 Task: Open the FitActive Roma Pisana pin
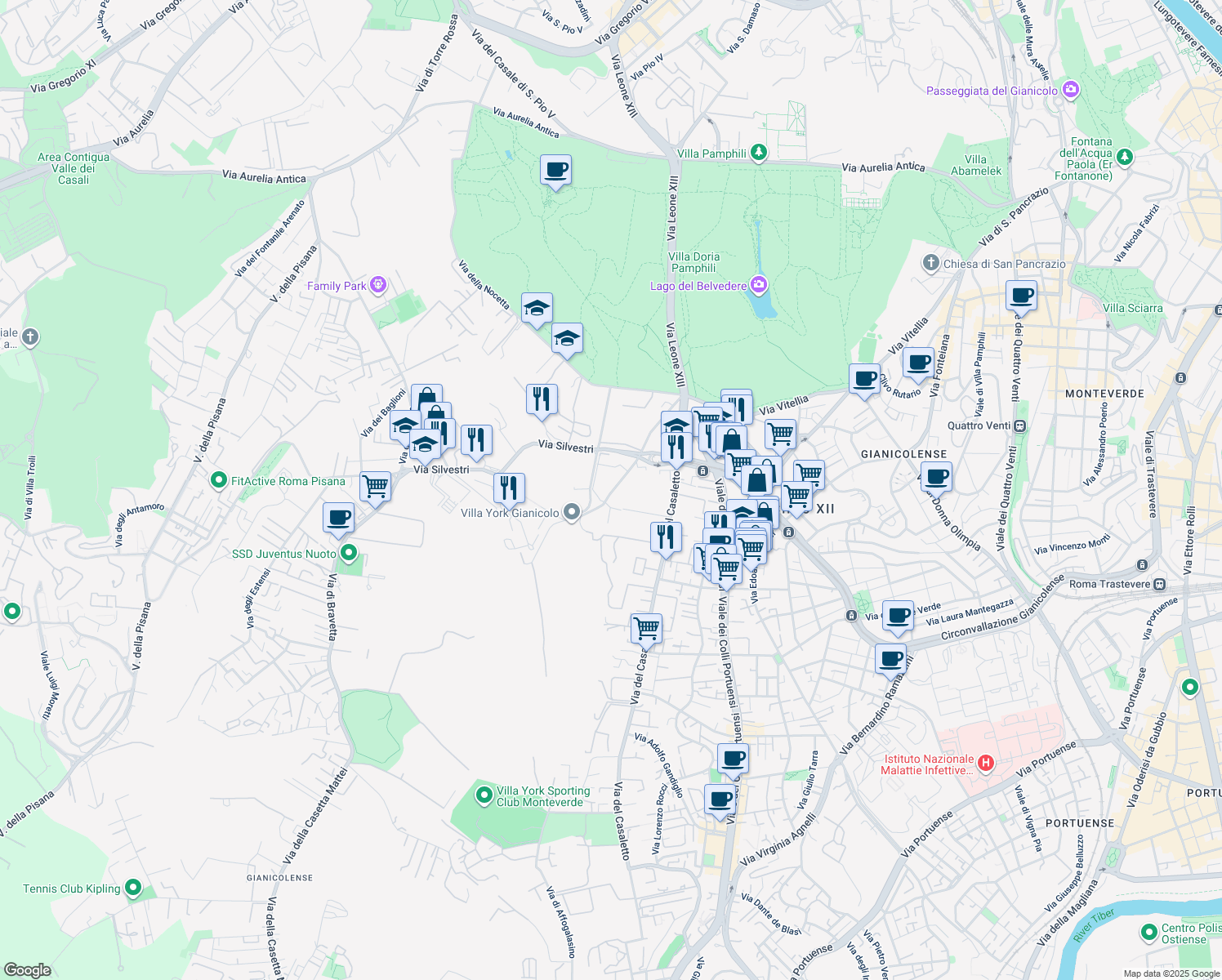coord(218,480)
